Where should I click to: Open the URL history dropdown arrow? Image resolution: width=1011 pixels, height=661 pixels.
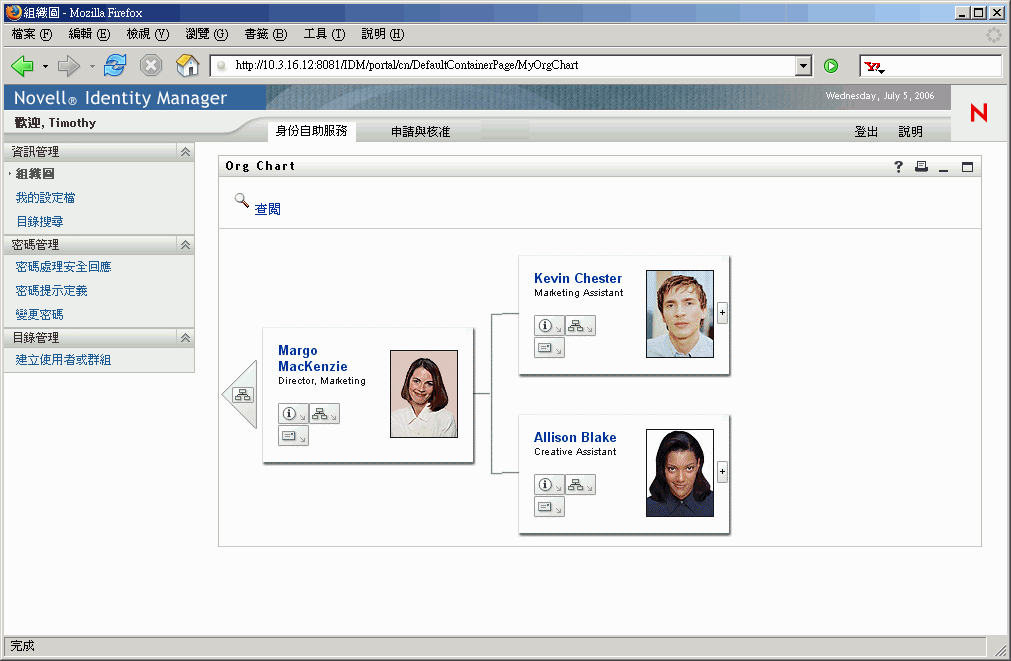pyautogui.click(x=803, y=66)
